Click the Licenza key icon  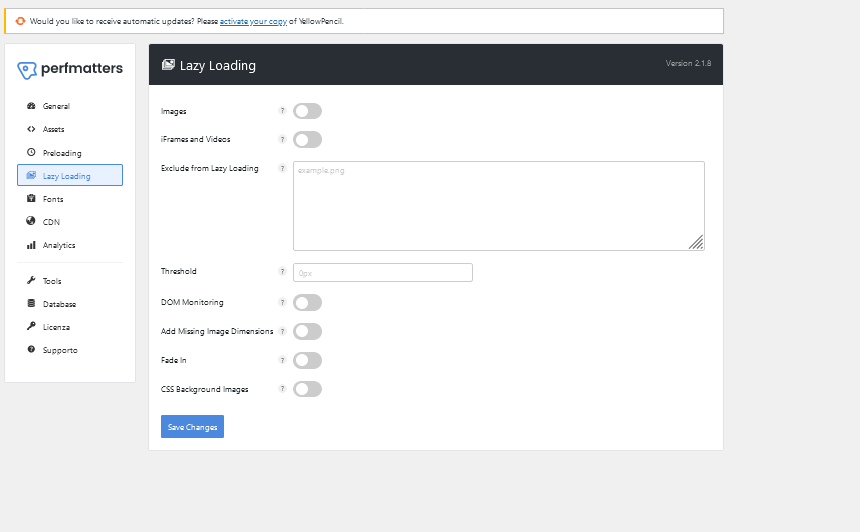pos(31,326)
